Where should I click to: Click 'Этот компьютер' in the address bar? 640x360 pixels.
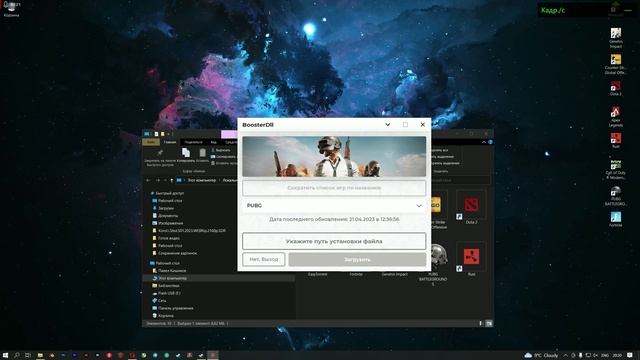point(202,180)
